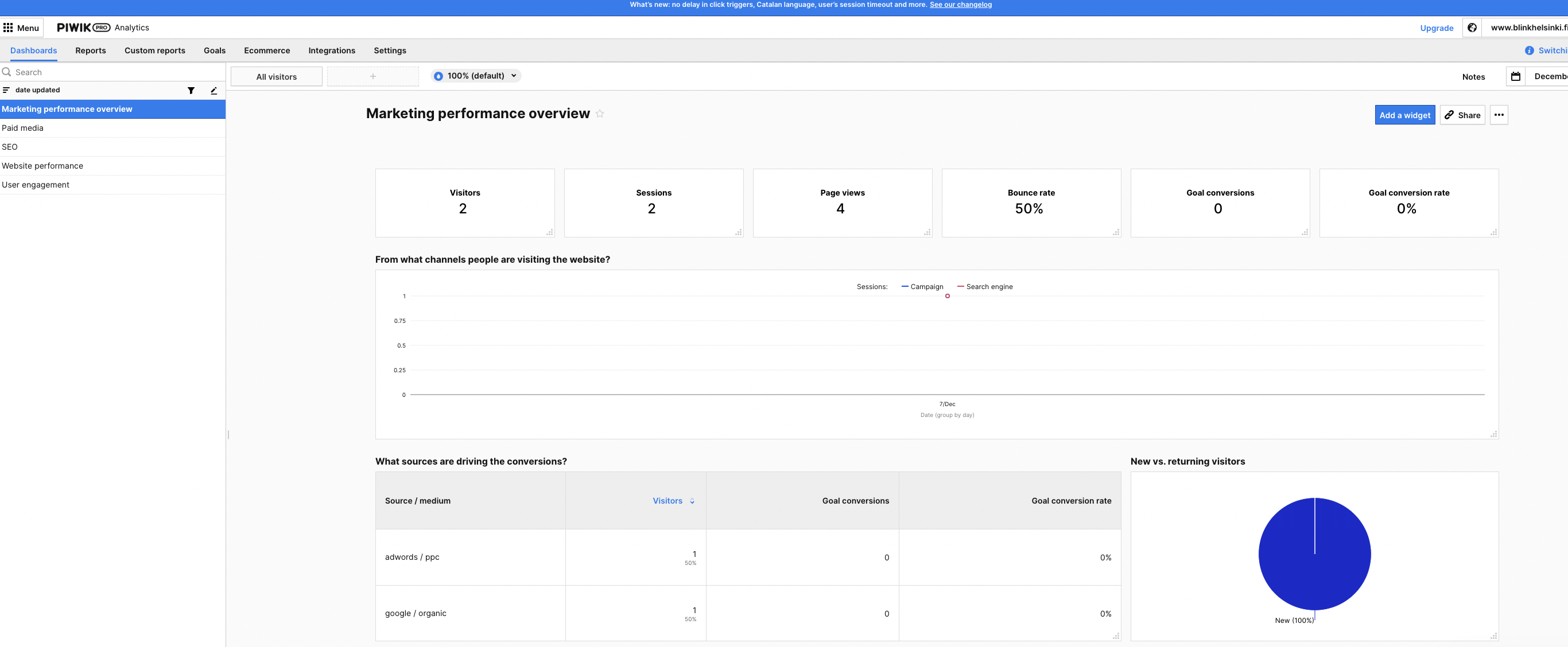Open the Paid media dashboard
This screenshot has width=1568, height=647.
[x=112, y=128]
